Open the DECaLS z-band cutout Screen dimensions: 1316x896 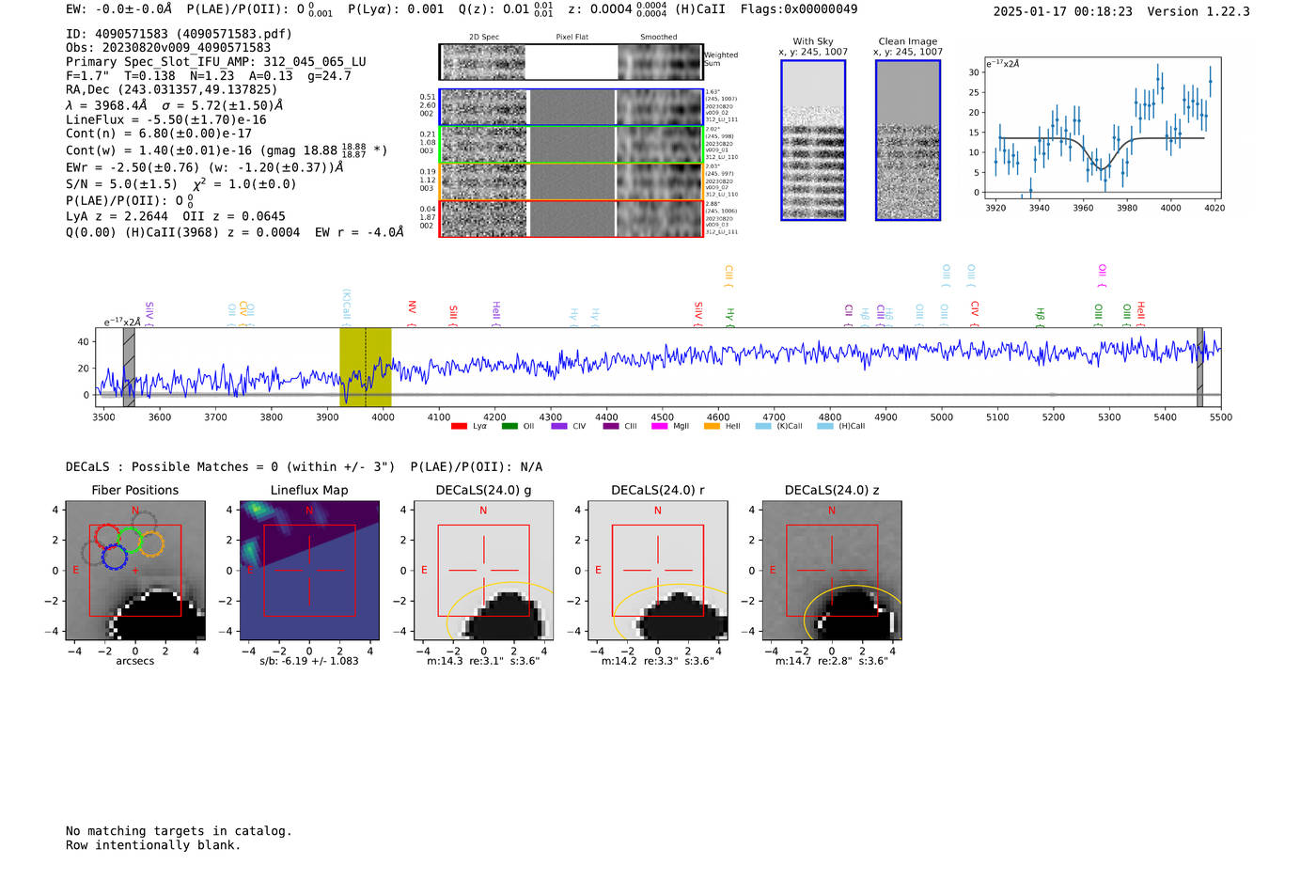831,571
